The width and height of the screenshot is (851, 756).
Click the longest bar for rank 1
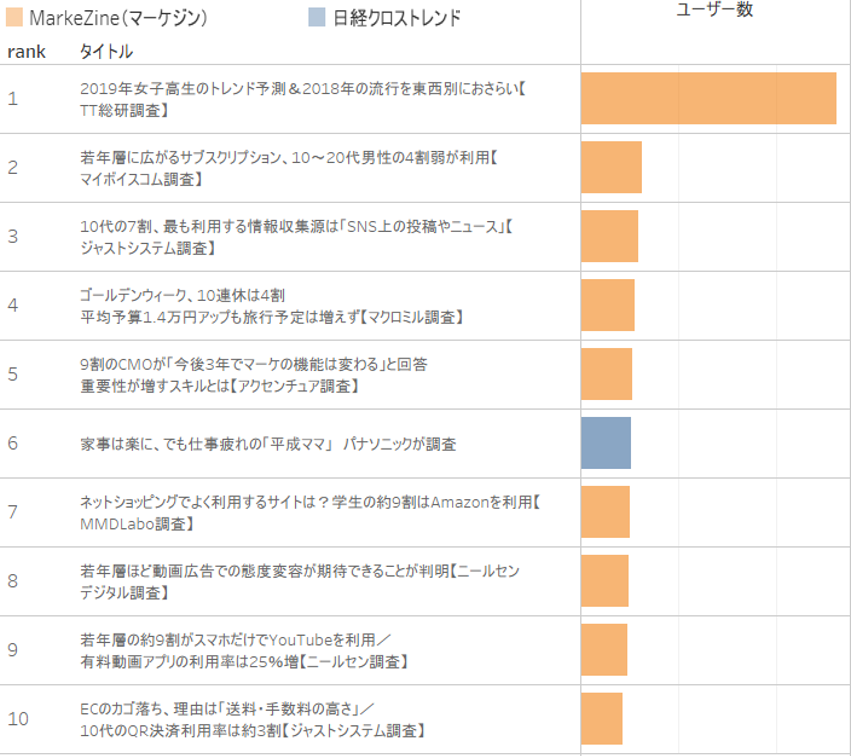point(708,98)
